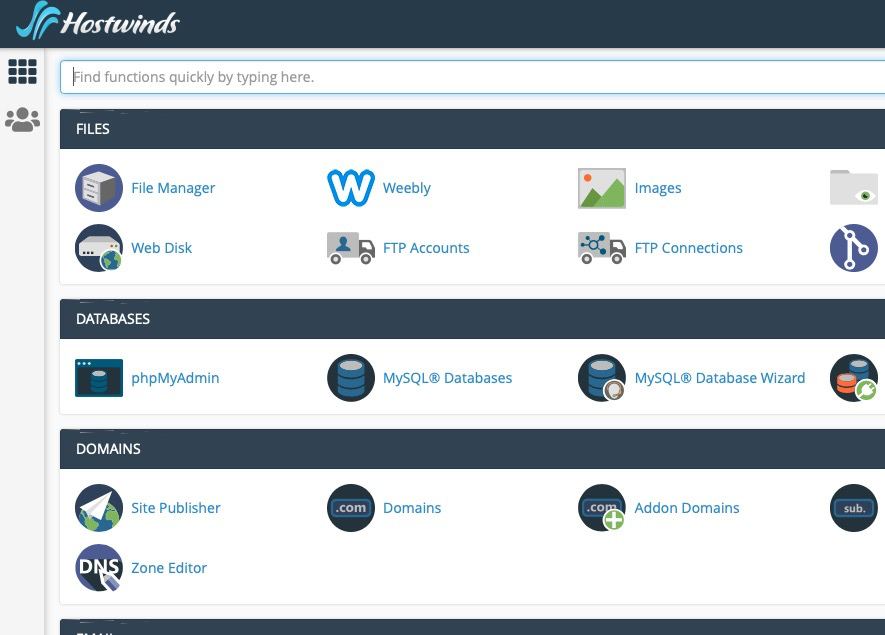Open the Images mountain picture icon

point(602,188)
